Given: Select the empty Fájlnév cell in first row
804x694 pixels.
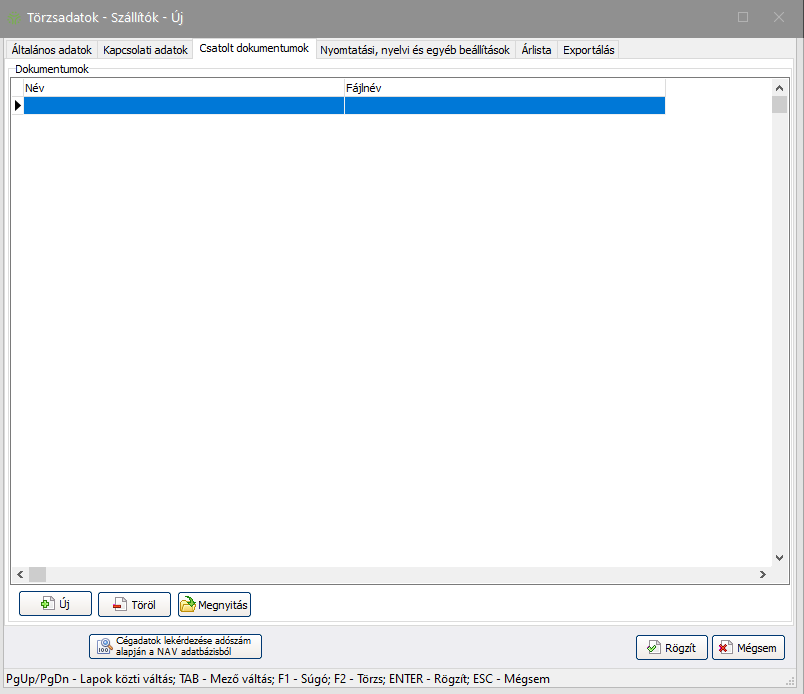Looking at the screenshot, I should click(x=504, y=105).
